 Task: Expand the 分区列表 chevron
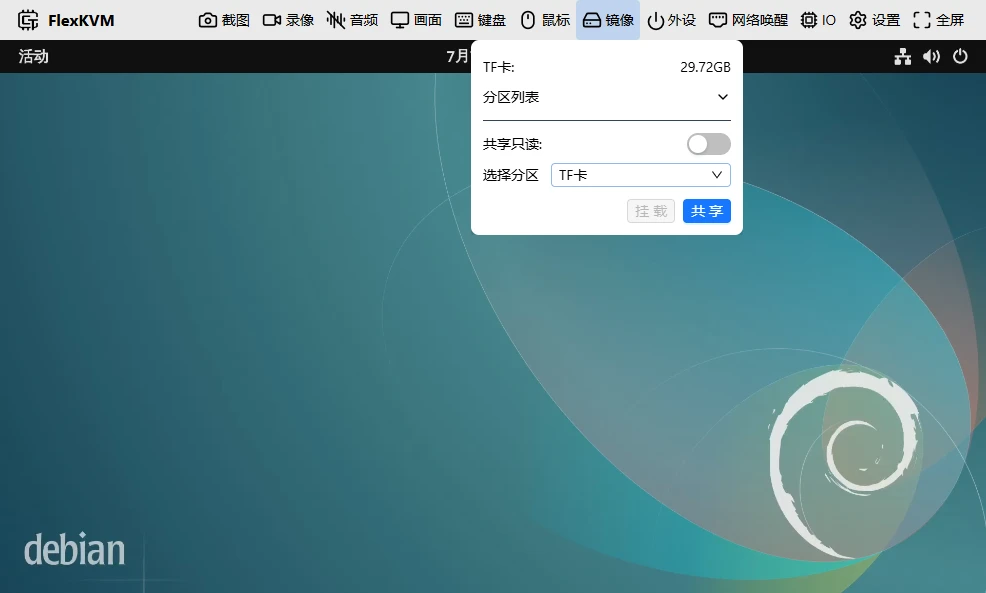click(x=723, y=97)
